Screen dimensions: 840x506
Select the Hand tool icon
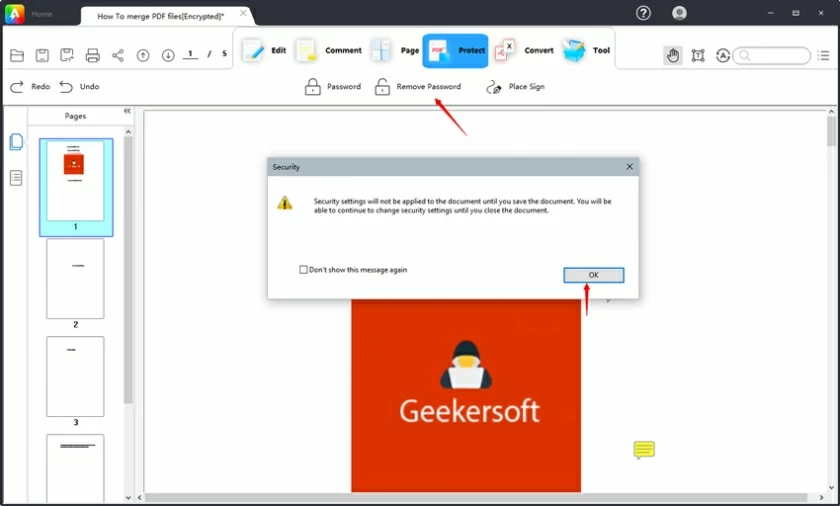tap(673, 55)
